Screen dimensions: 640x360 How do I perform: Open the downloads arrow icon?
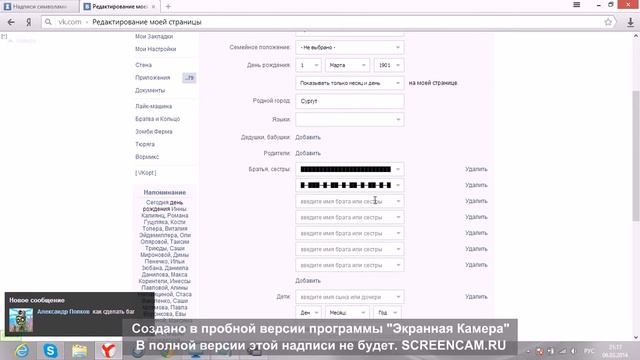[x=630, y=22]
